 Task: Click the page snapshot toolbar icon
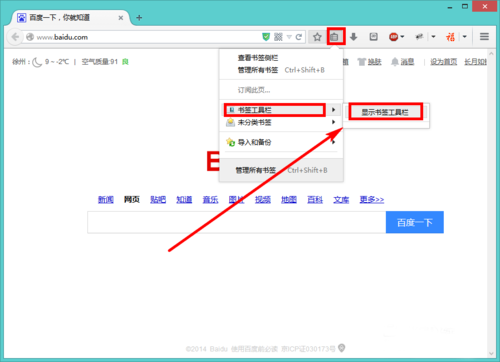point(373,37)
